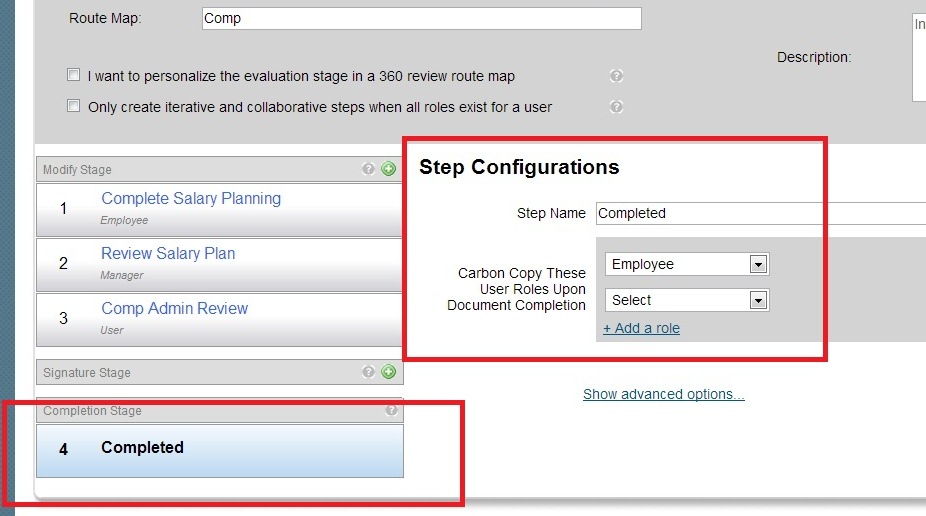The image size is (926, 516).
Task: Open help icon for 360 review personalization
Action: [616, 76]
